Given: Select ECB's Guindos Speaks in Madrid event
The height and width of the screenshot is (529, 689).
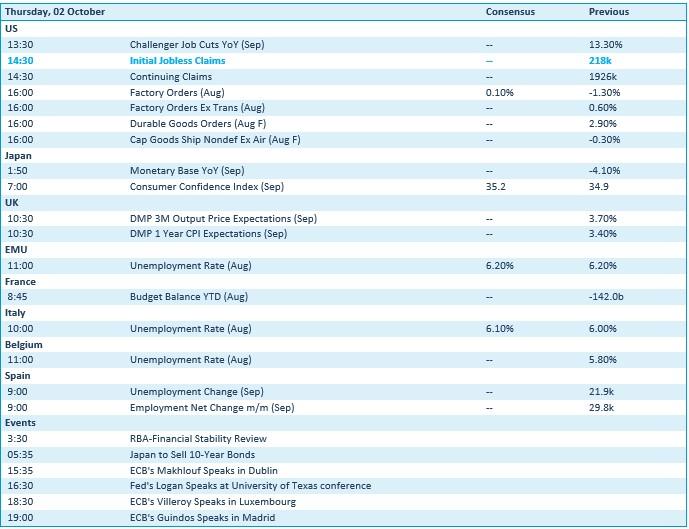Looking at the screenshot, I should pos(202,518).
